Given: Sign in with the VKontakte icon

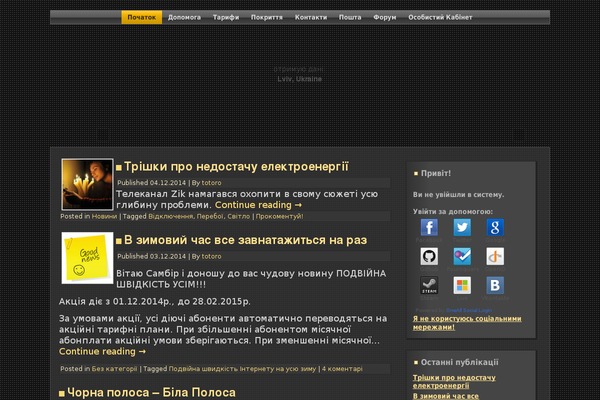Looking at the screenshot, I should [x=495, y=286].
